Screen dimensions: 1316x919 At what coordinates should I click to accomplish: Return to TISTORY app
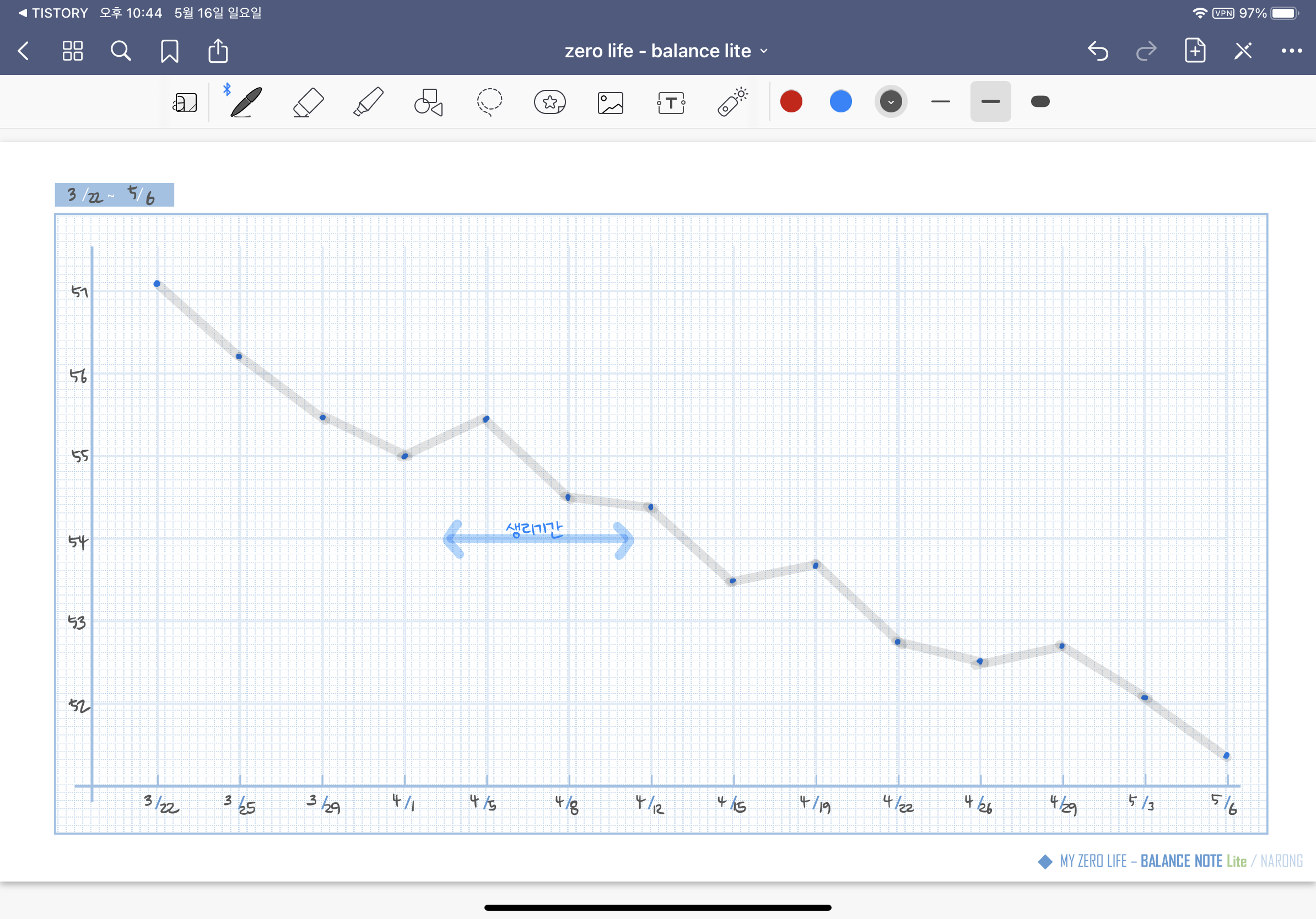[53, 13]
